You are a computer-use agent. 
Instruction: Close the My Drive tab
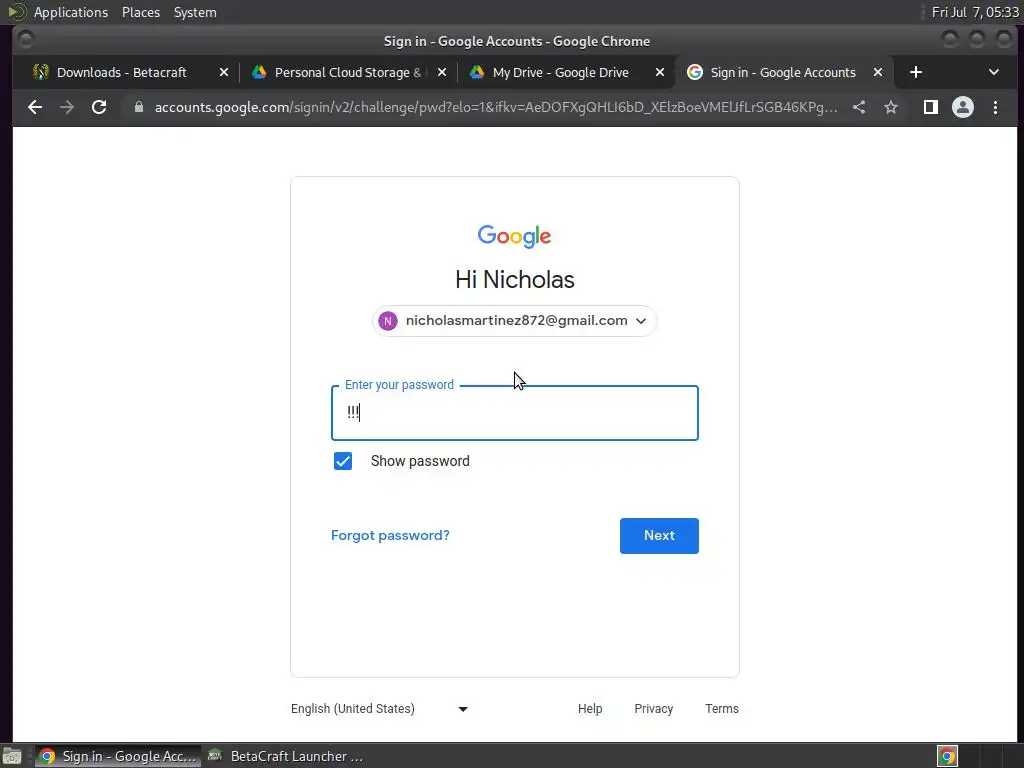(660, 72)
